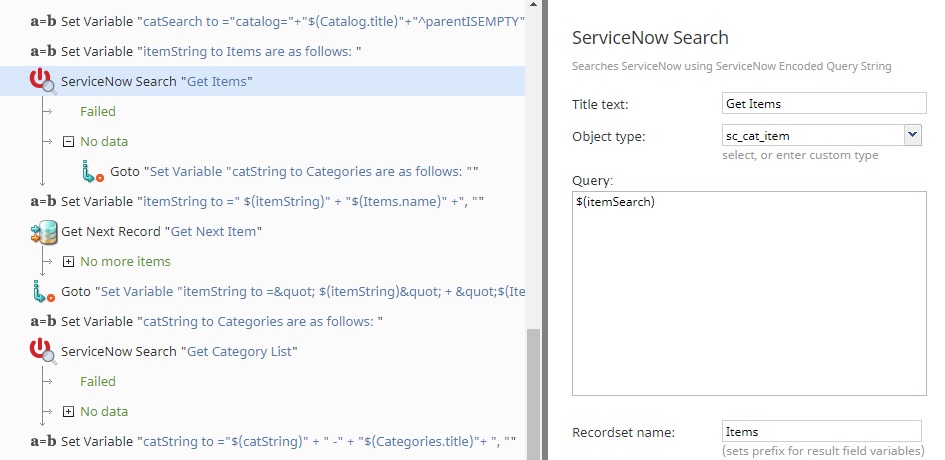Click the "sets prefix for result field variables" hint
This screenshot has width=945, height=460.
(x=823, y=450)
